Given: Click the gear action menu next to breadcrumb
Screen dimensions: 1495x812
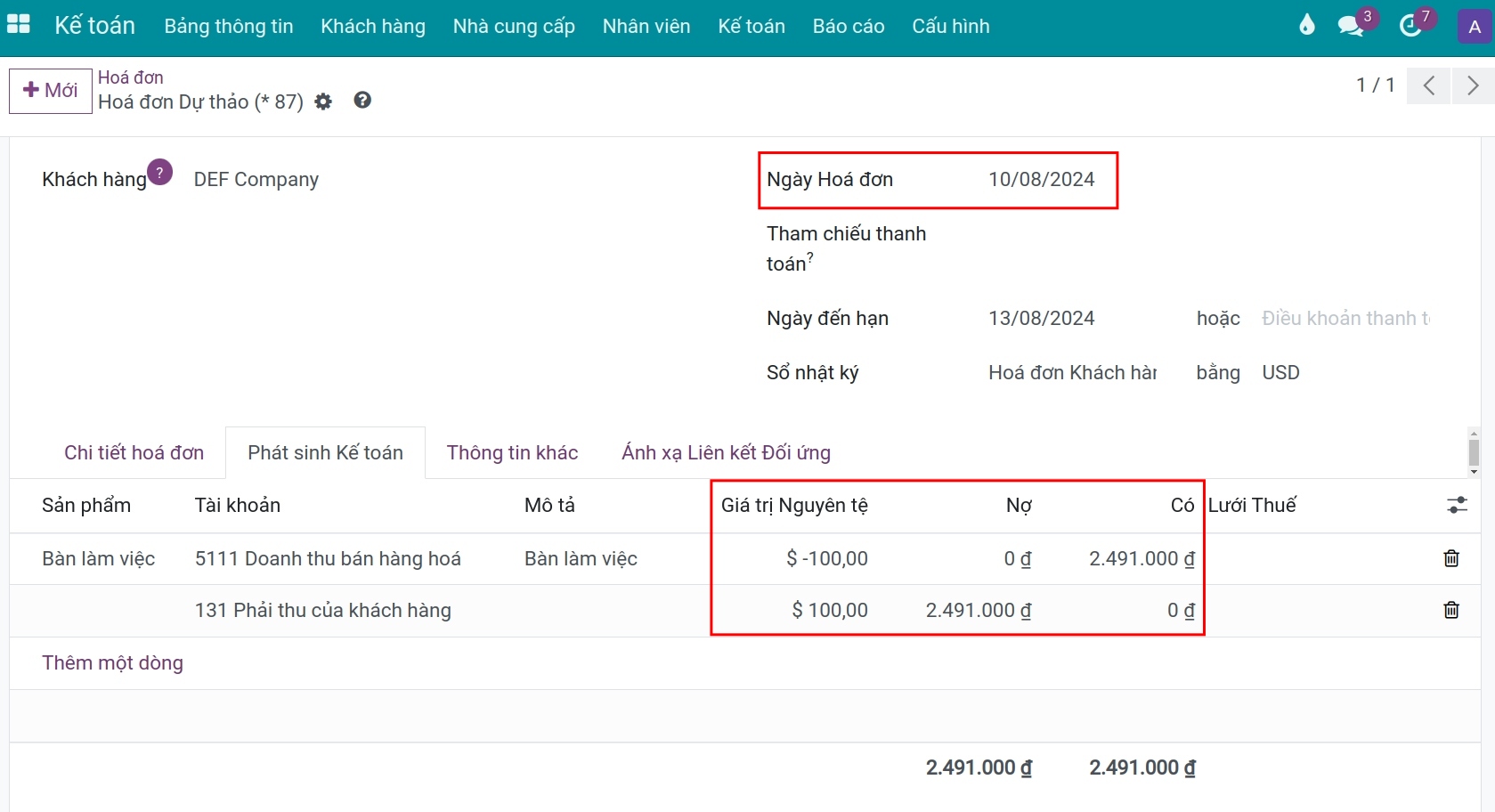Looking at the screenshot, I should pos(322,101).
